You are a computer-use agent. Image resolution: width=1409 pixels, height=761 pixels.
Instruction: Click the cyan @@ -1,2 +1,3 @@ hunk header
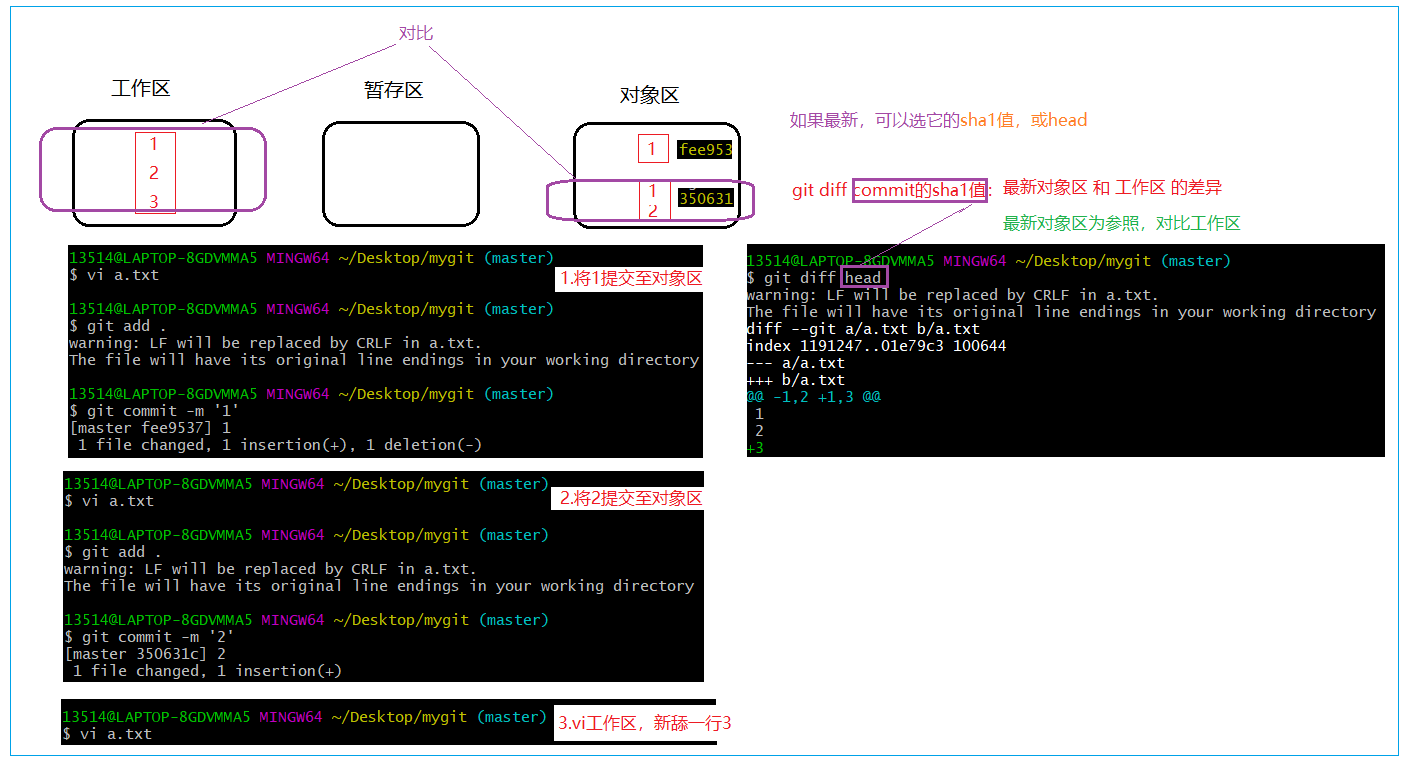coord(813,397)
